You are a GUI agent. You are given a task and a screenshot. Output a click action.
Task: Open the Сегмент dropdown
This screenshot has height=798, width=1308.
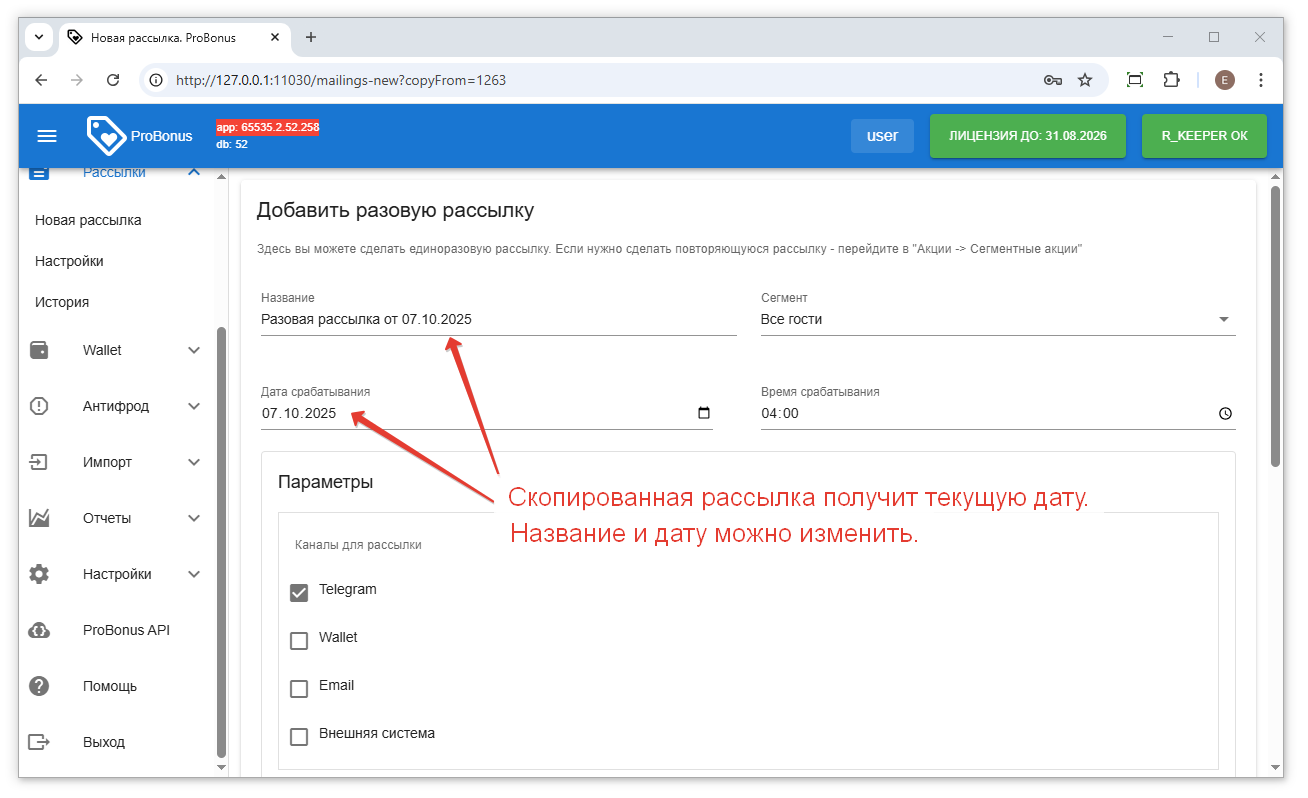click(997, 320)
